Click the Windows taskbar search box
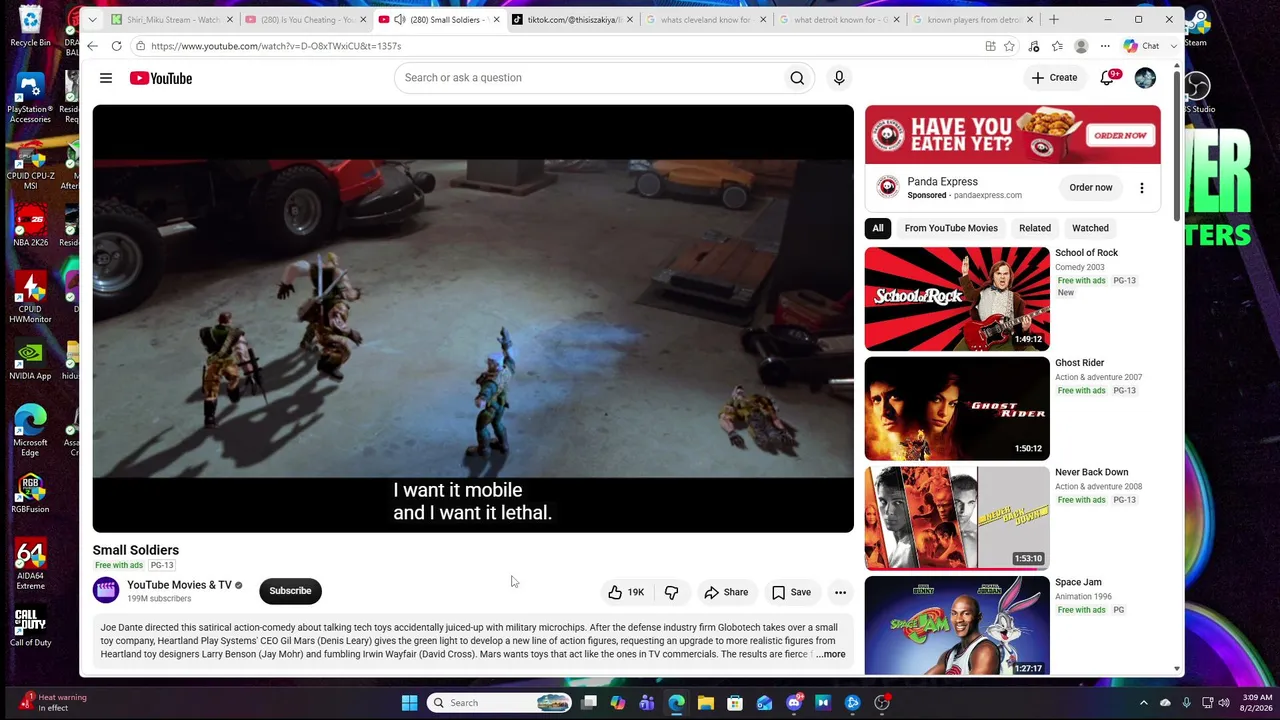This screenshot has height=720, width=1280. click(499, 703)
